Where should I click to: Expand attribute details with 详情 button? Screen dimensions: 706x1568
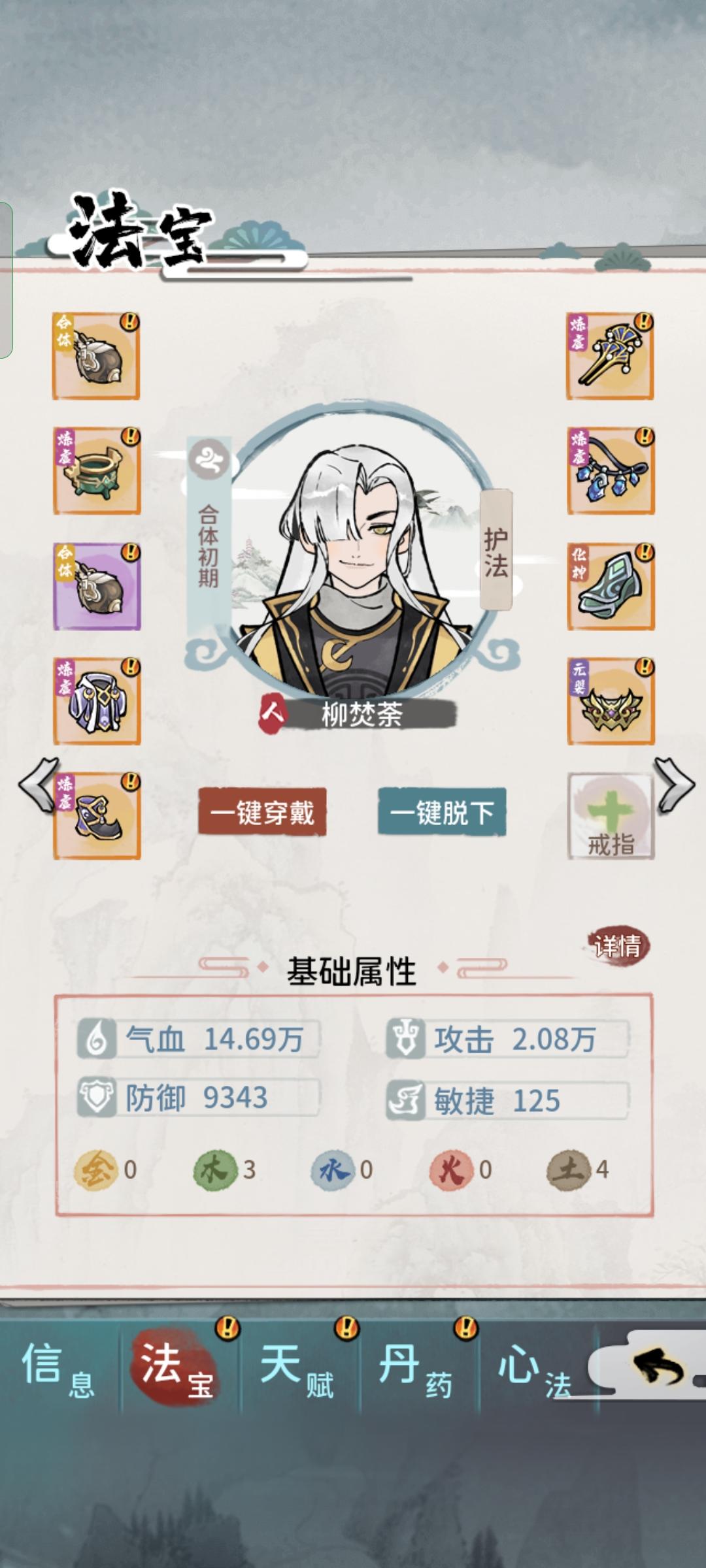pos(617,945)
